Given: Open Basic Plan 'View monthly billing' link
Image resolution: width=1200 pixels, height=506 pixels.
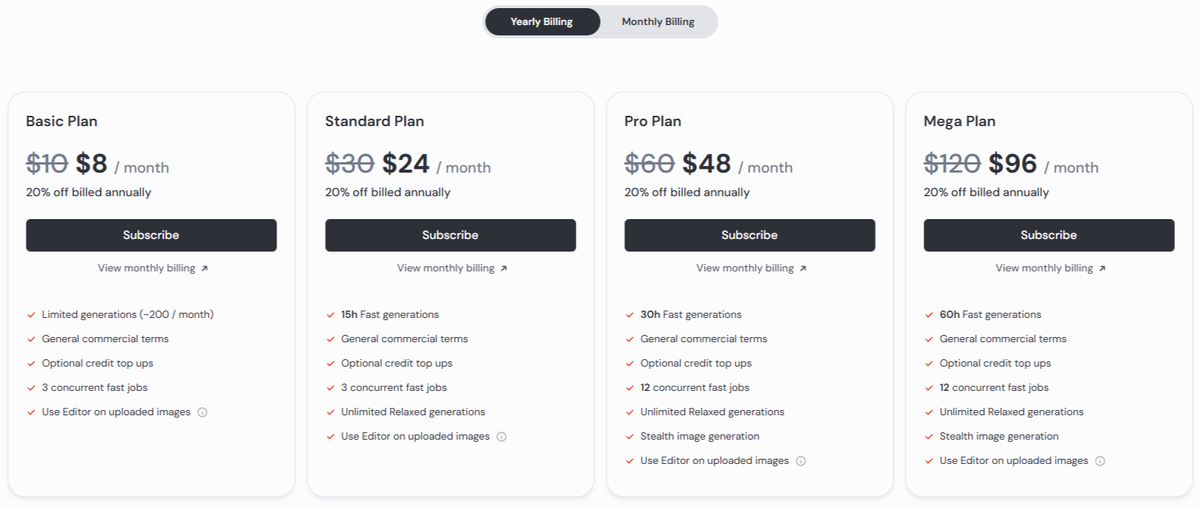Looking at the screenshot, I should tap(146, 268).
